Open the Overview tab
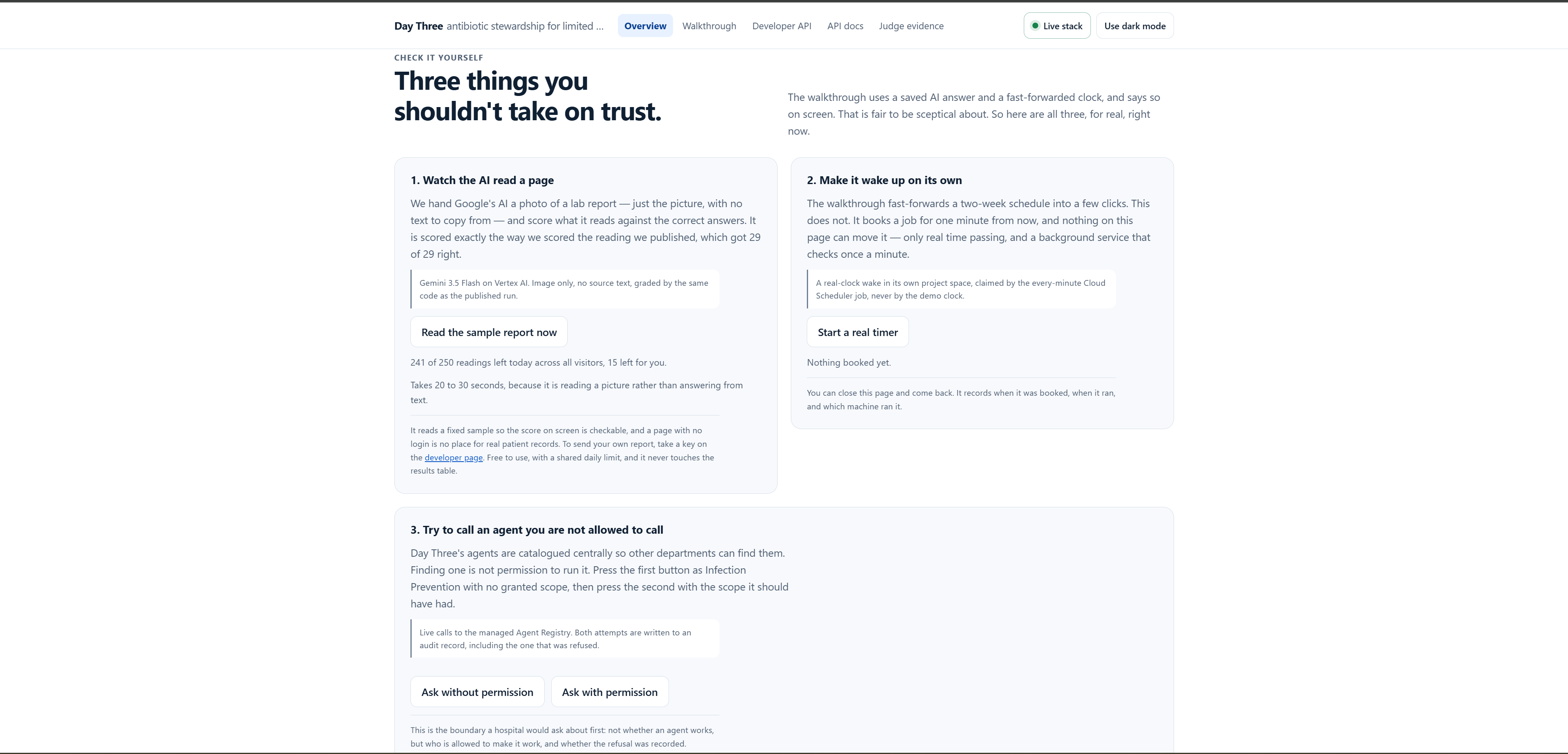Viewport: 1568px width, 754px height. pyautogui.click(x=645, y=26)
